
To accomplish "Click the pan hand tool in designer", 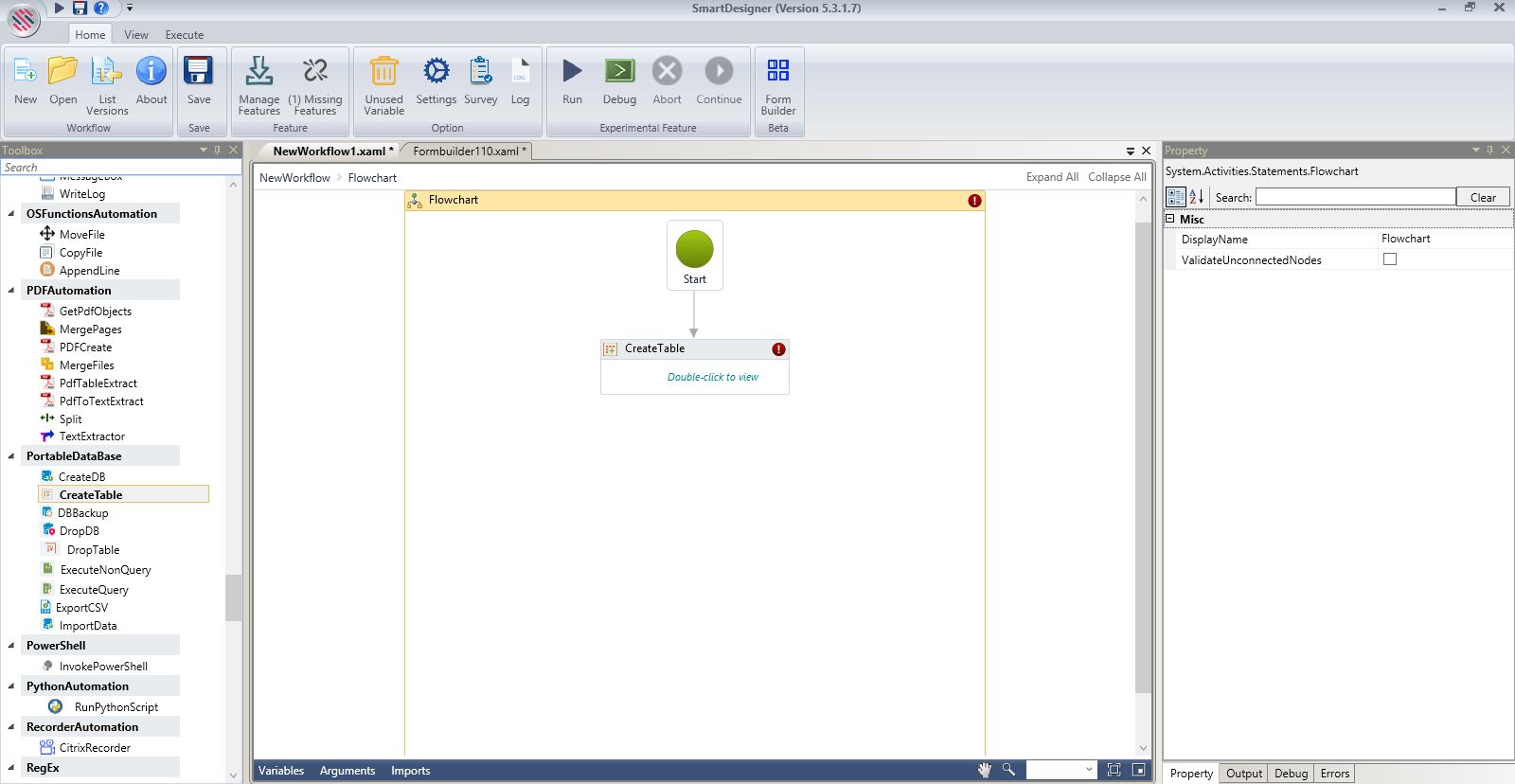I will [984, 770].
